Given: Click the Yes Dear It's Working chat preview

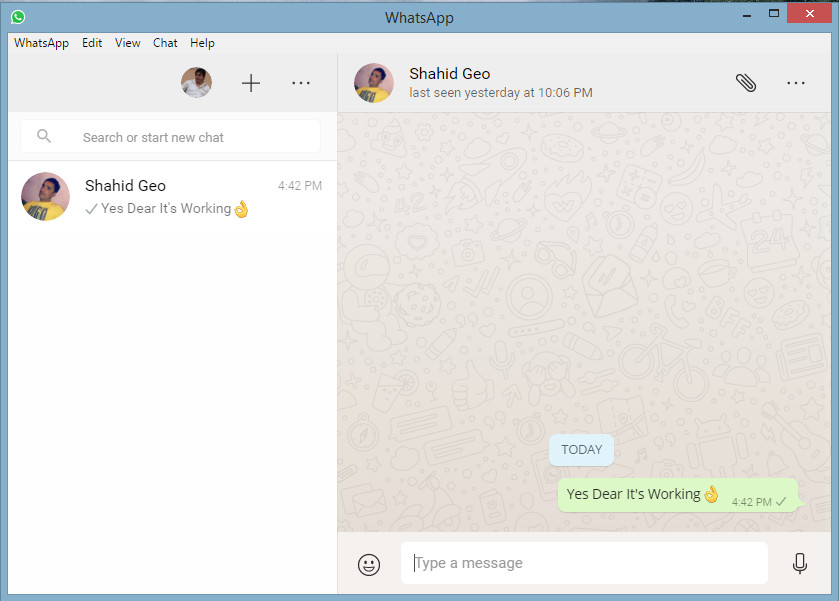Looking at the screenshot, I should coord(166,208).
